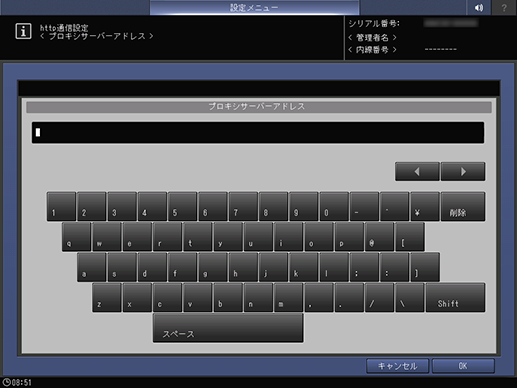Tap the r key

167,237
